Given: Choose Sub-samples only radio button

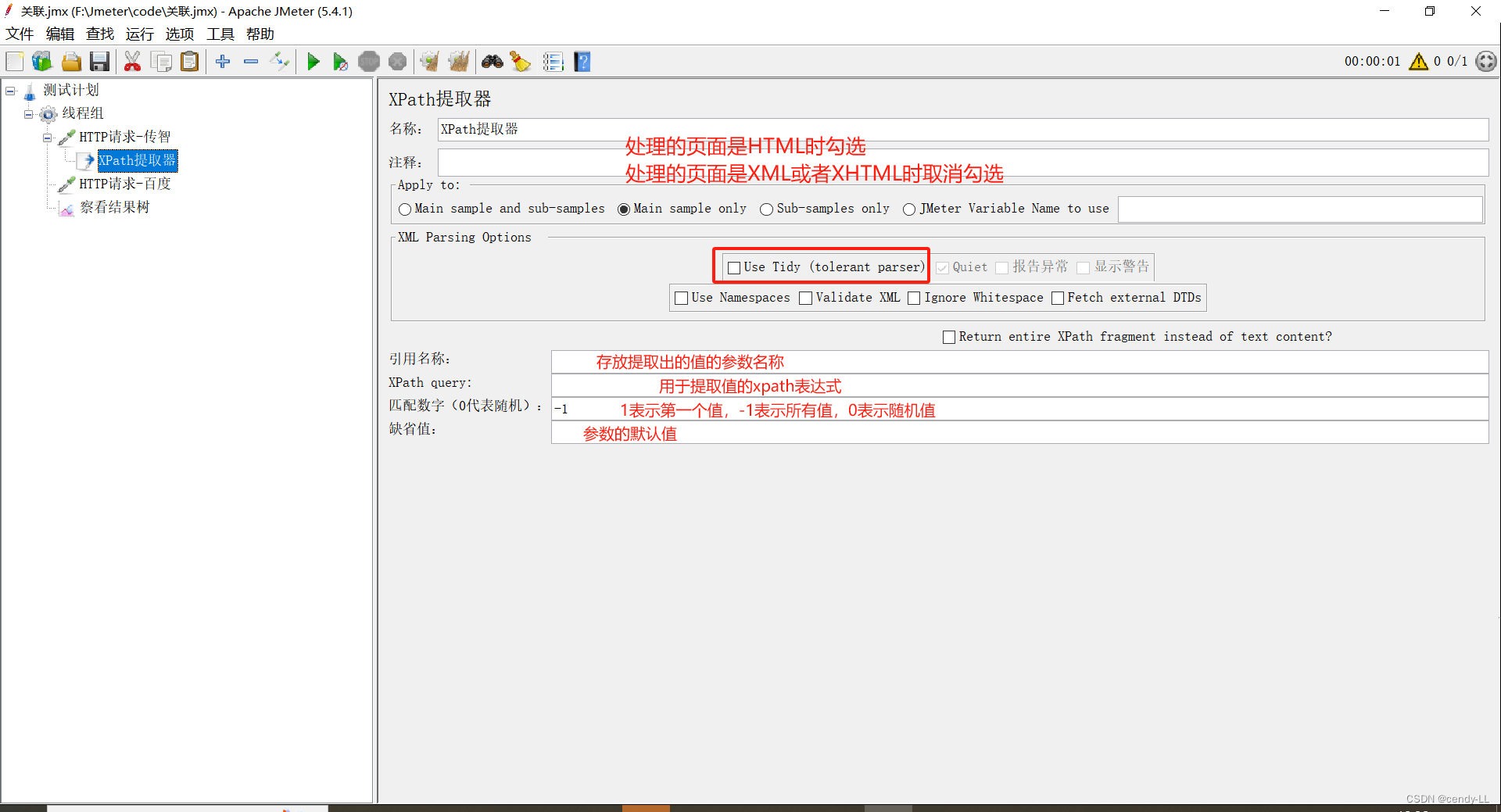Looking at the screenshot, I should (767, 209).
